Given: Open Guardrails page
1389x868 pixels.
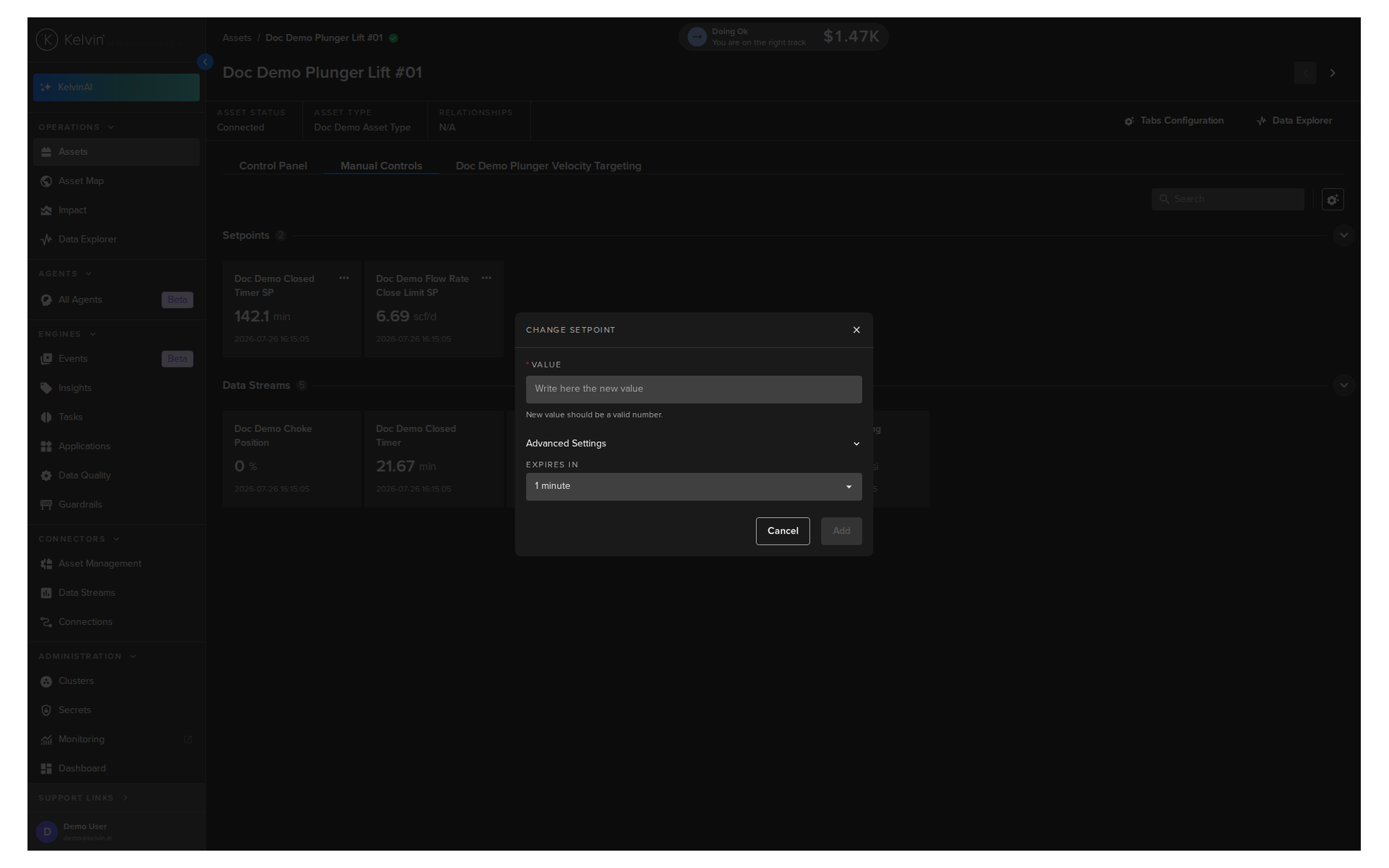Looking at the screenshot, I should (x=116, y=505).
